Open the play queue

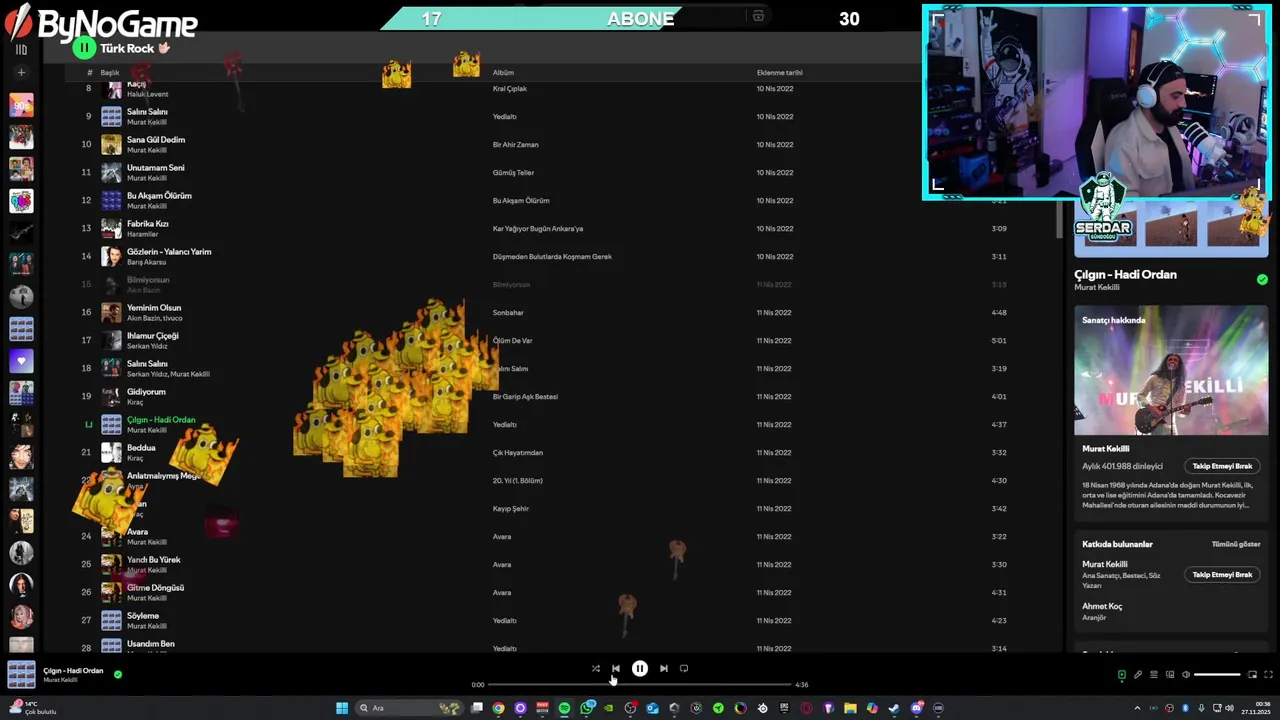point(1153,675)
